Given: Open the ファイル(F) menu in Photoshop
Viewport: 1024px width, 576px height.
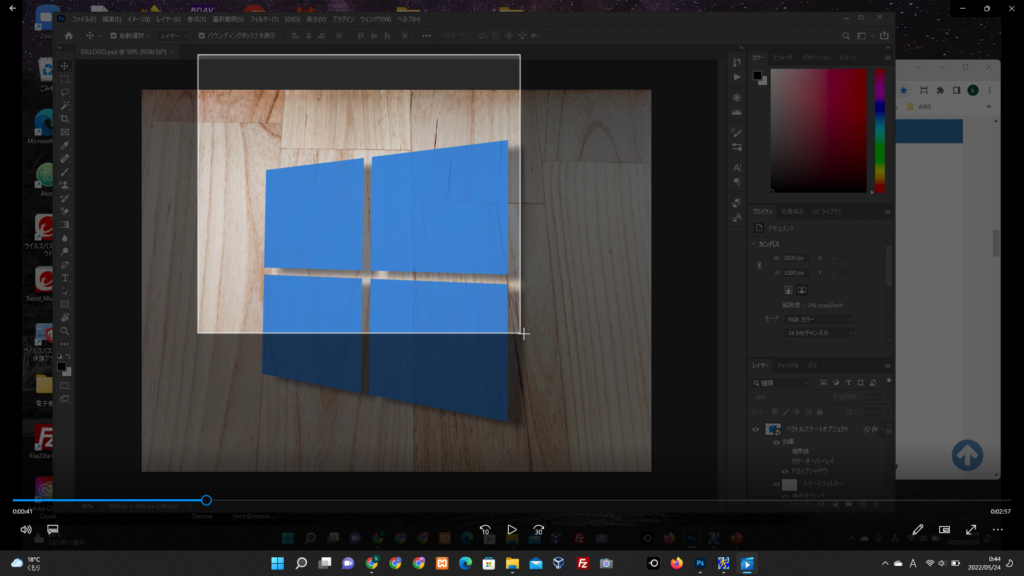Looking at the screenshot, I should 84,19.
